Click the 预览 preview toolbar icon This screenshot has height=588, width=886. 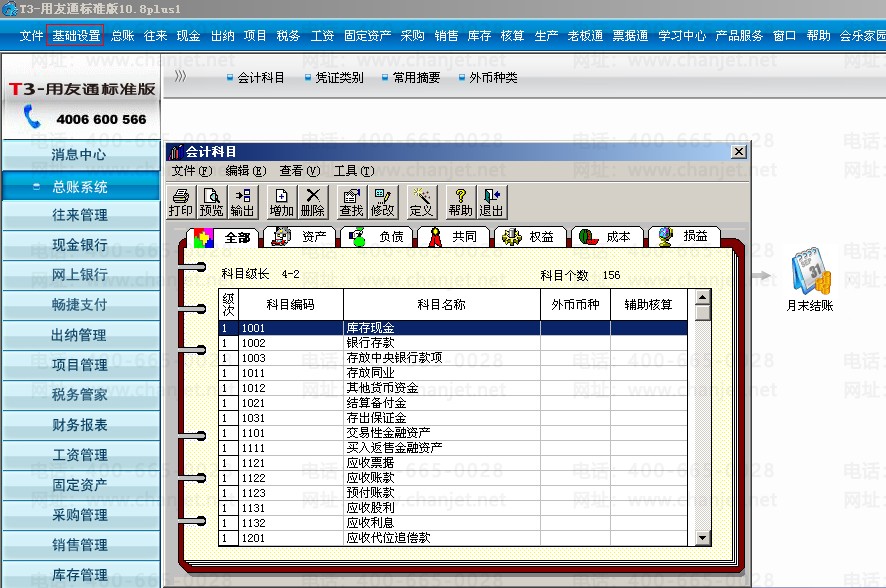click(211, 202)
